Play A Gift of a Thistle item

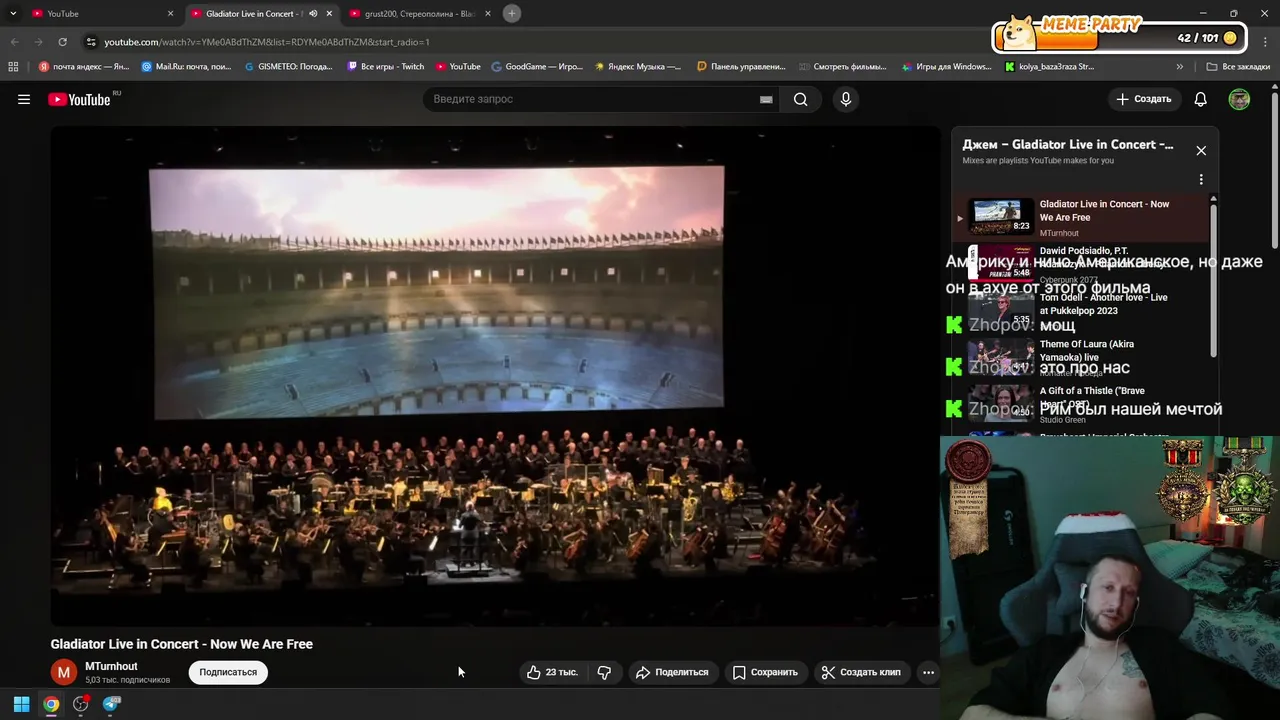(1080, 404)
